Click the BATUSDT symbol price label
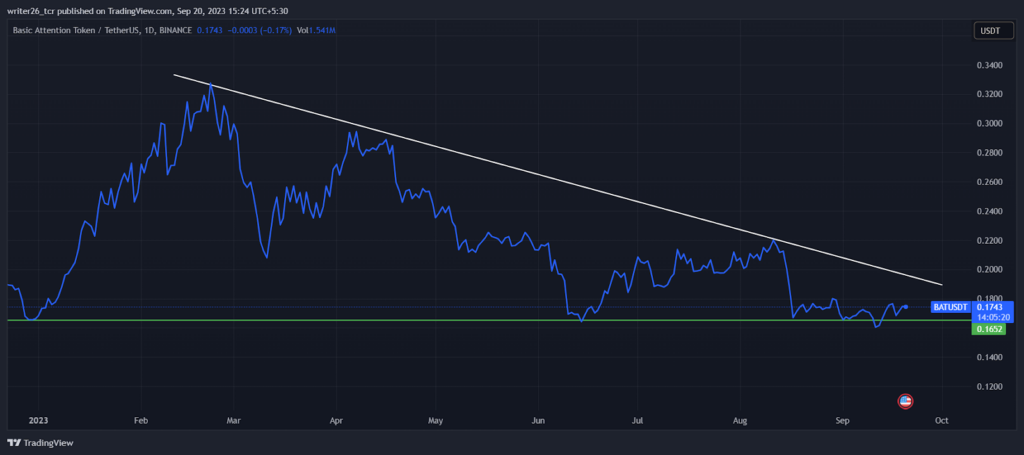Viewport: 1024px width, 455px height. pyautogui.click(x=951, y=306)
